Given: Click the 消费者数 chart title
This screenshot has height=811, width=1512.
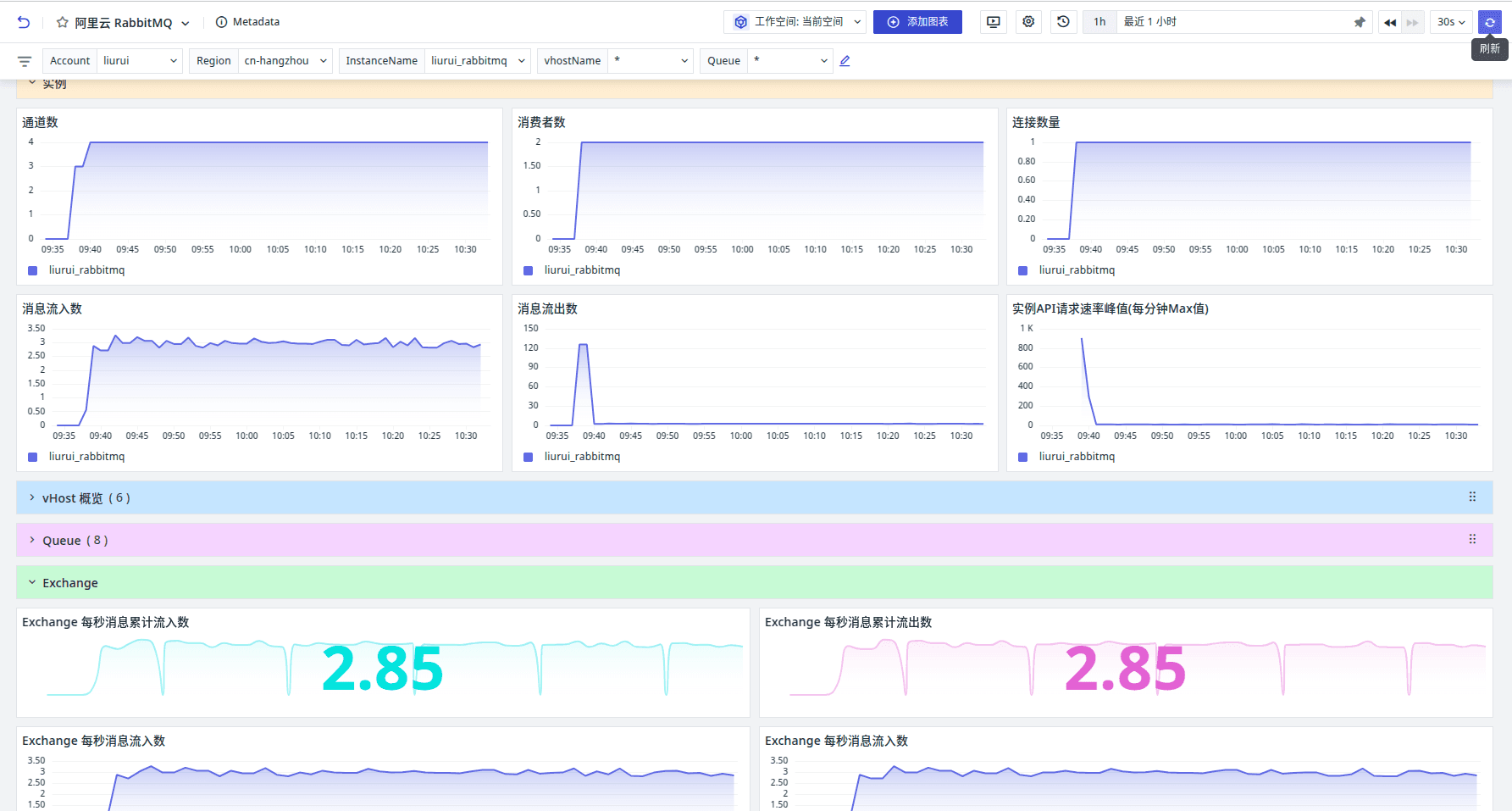Looking at the screenshot, I should [541, 122].
